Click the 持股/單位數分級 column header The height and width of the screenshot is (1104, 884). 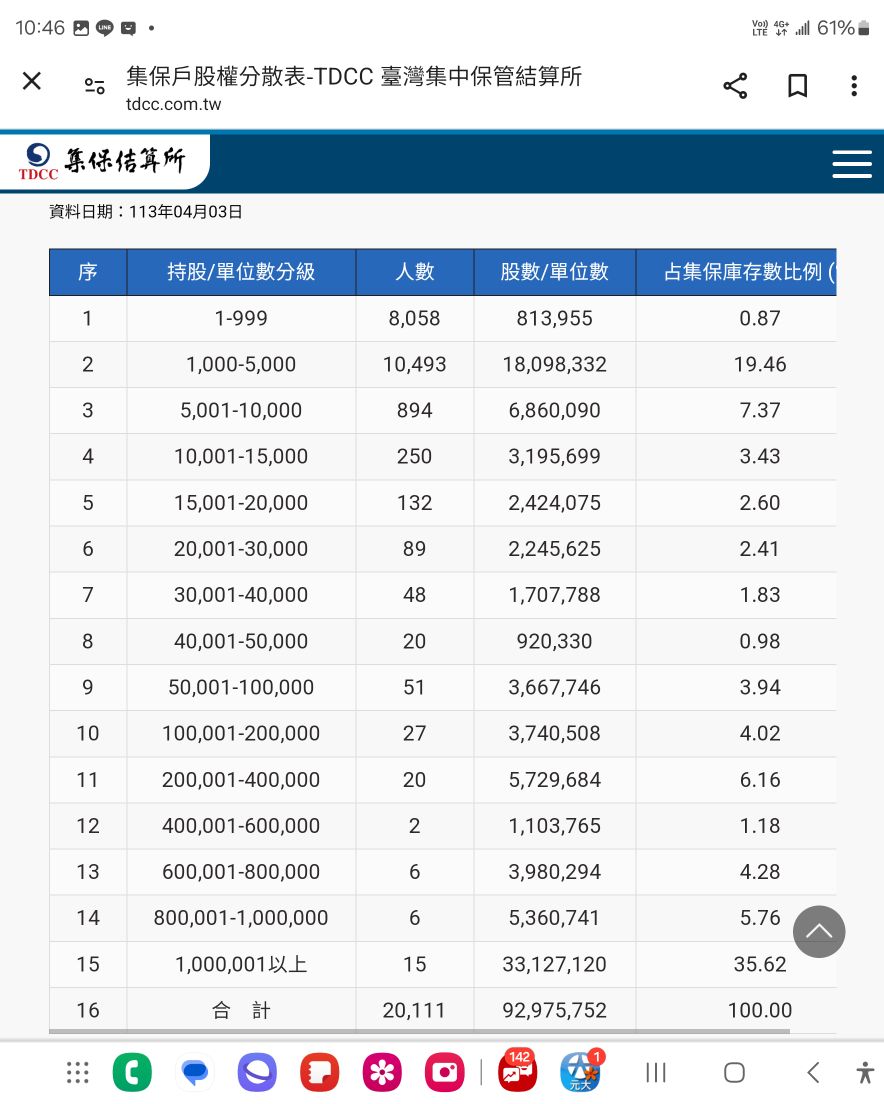coord(241,272)
